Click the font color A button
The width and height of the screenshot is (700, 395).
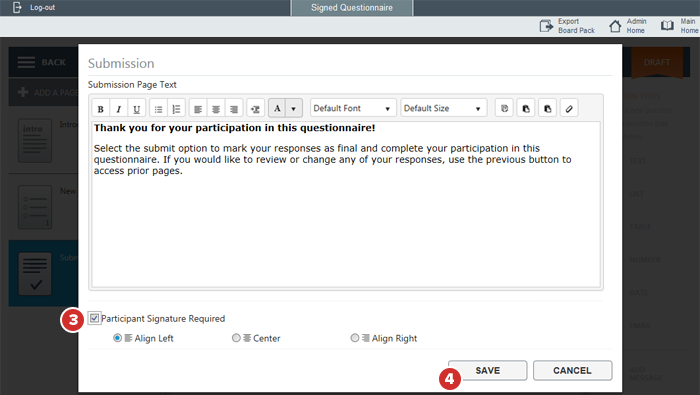pyautogui.click(x=277, y=108)
